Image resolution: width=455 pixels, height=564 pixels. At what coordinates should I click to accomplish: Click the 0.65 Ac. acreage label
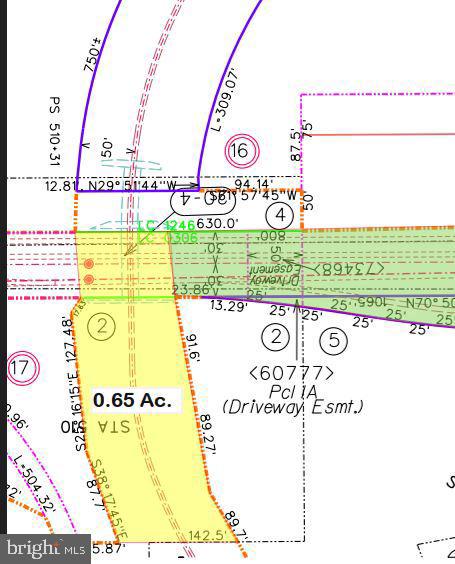132,400
